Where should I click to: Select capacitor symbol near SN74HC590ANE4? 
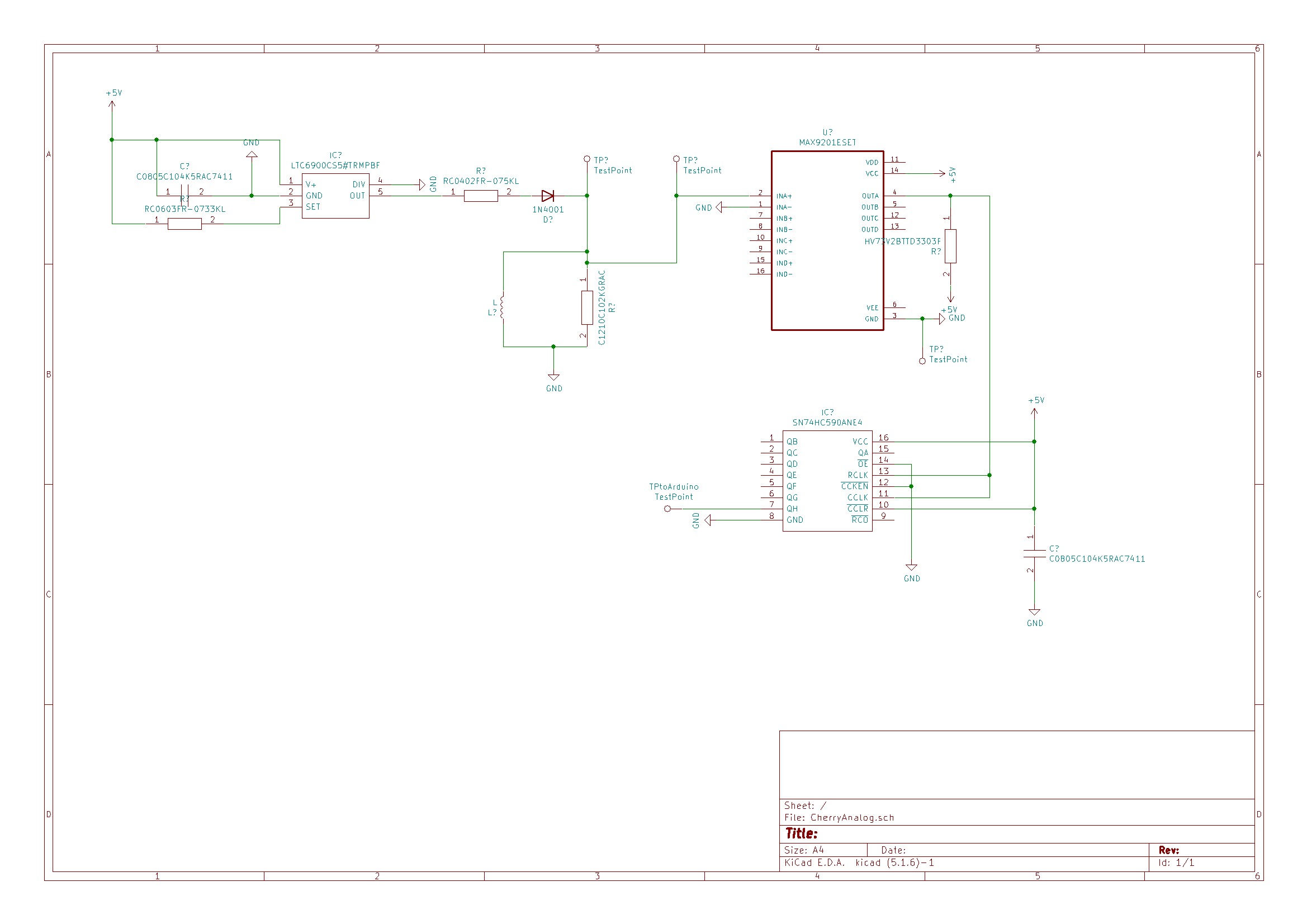click(1034, 553)
